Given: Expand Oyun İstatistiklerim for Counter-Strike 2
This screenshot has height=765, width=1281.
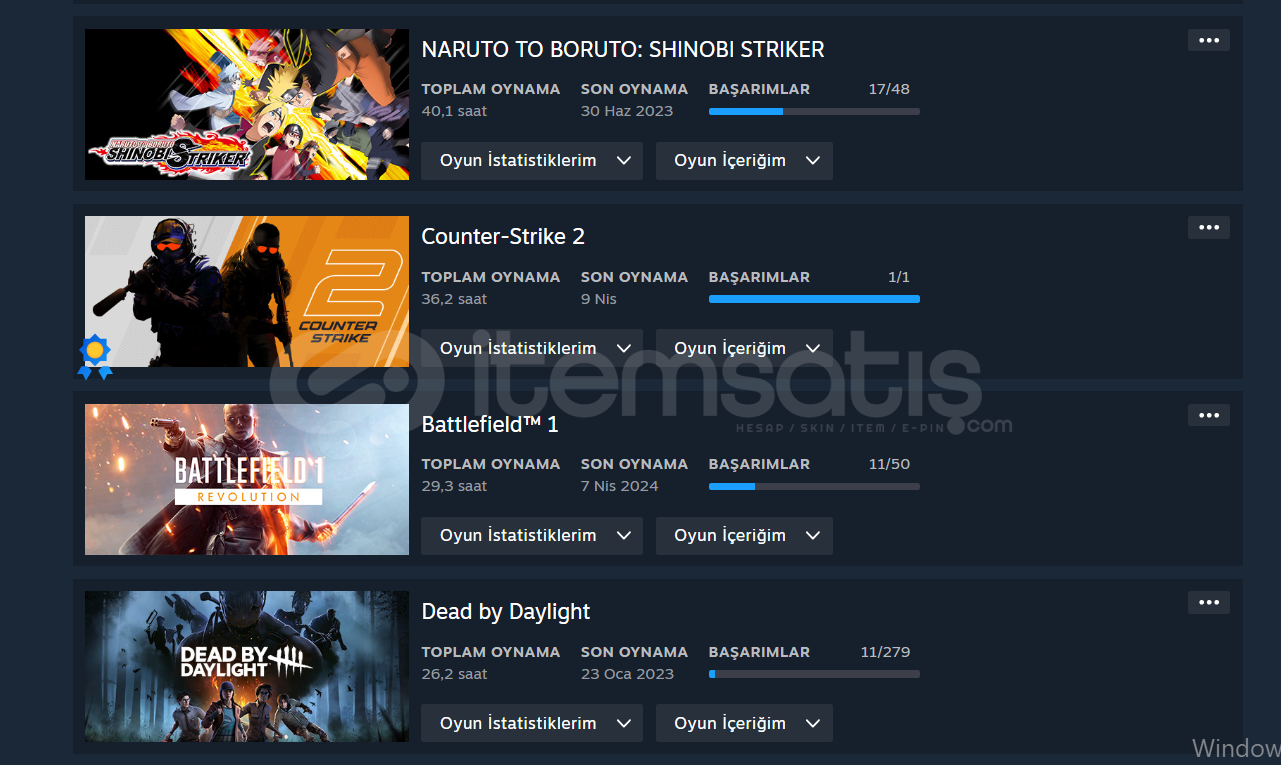Looking at the screenshot, I should click(532, 348).
